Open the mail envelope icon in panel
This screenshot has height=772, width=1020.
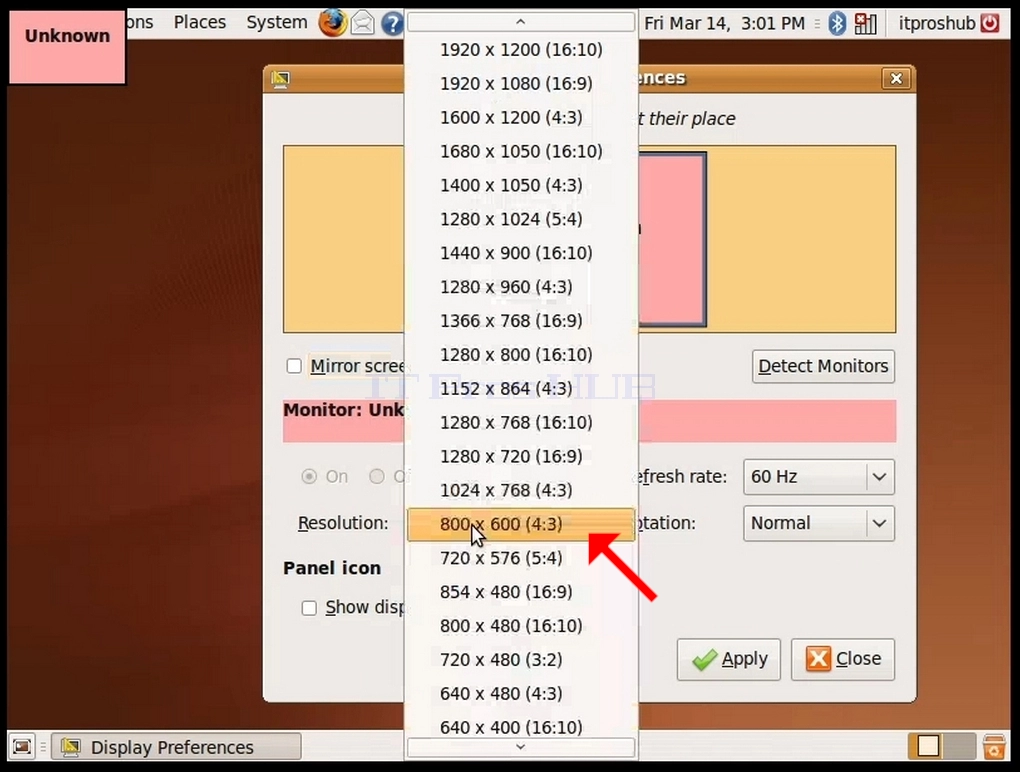tap(363, 23)
